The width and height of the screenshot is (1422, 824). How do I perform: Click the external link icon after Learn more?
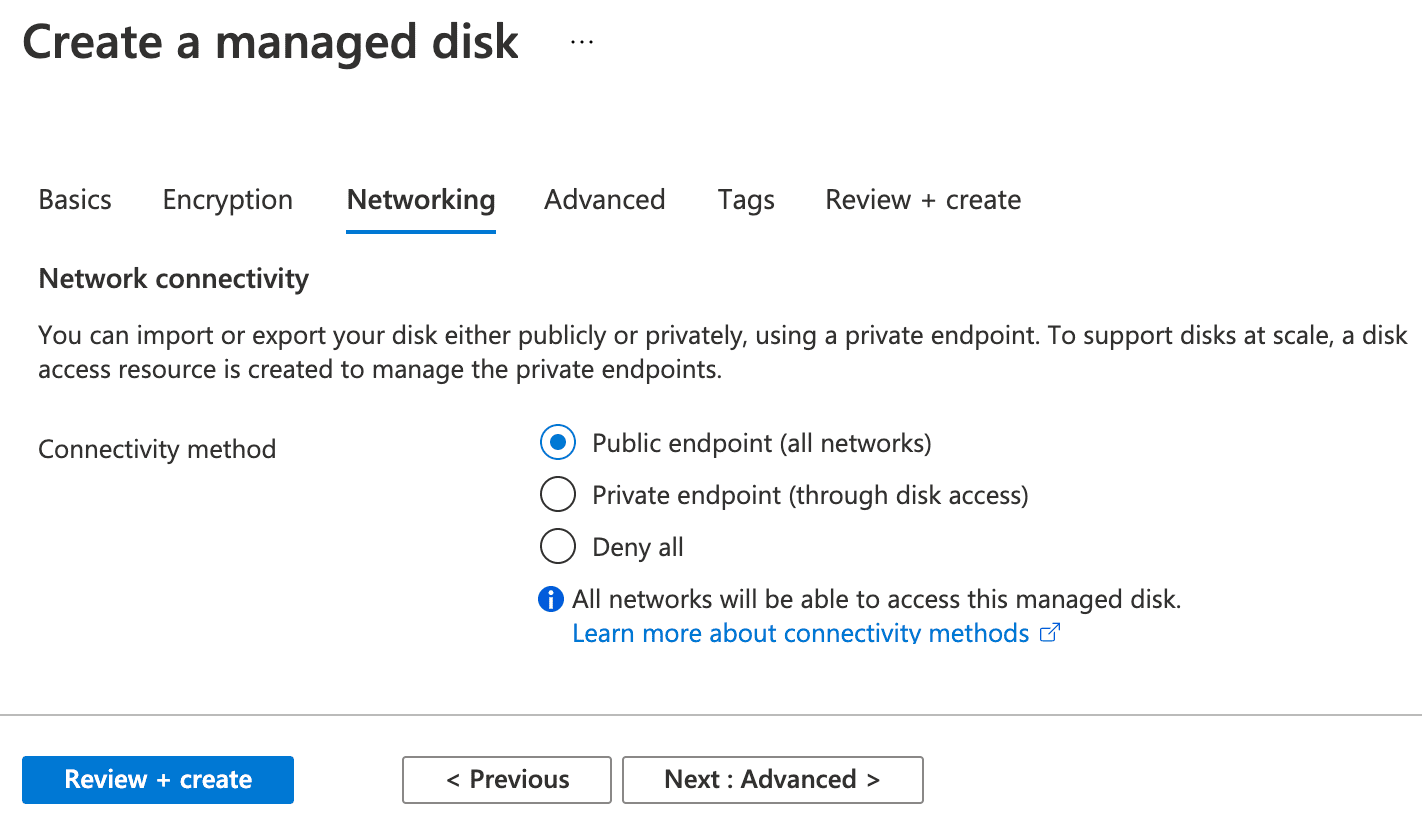coord(1049,632)
